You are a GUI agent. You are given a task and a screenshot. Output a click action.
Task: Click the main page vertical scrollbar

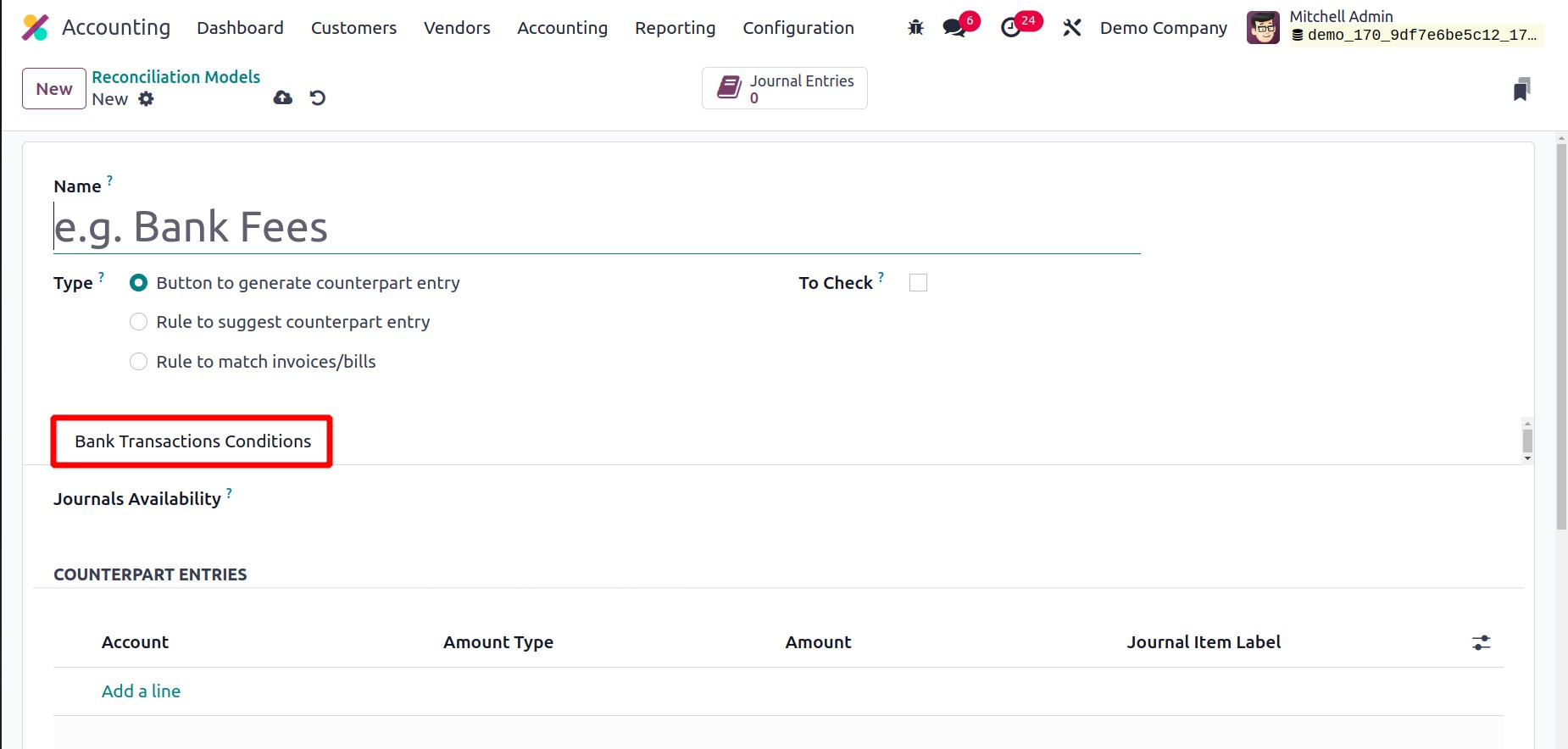pos(1561,339)
